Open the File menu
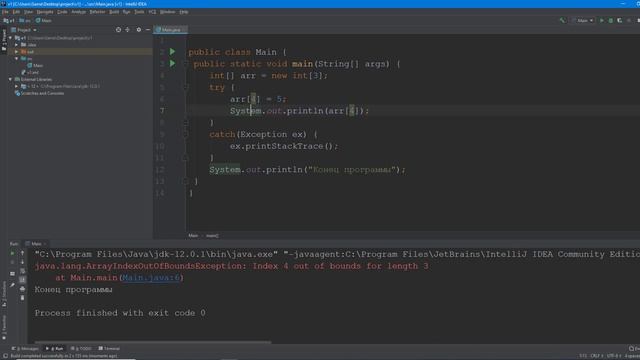The width and height of the screenshot is (640, 360). [5, 12]
